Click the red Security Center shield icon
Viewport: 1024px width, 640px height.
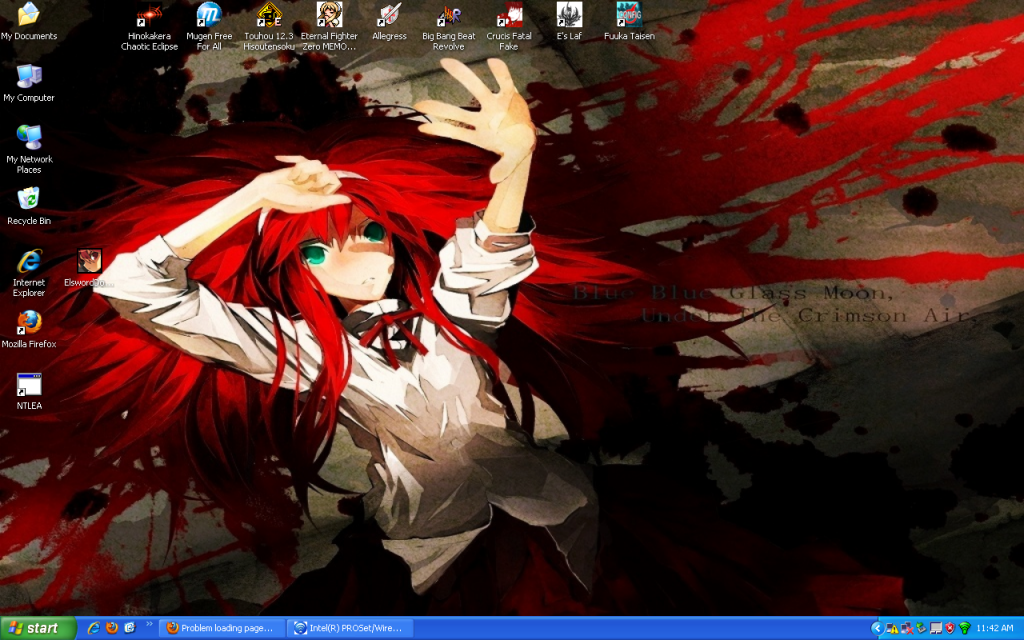pyautogui.click(x=950, y=628)
